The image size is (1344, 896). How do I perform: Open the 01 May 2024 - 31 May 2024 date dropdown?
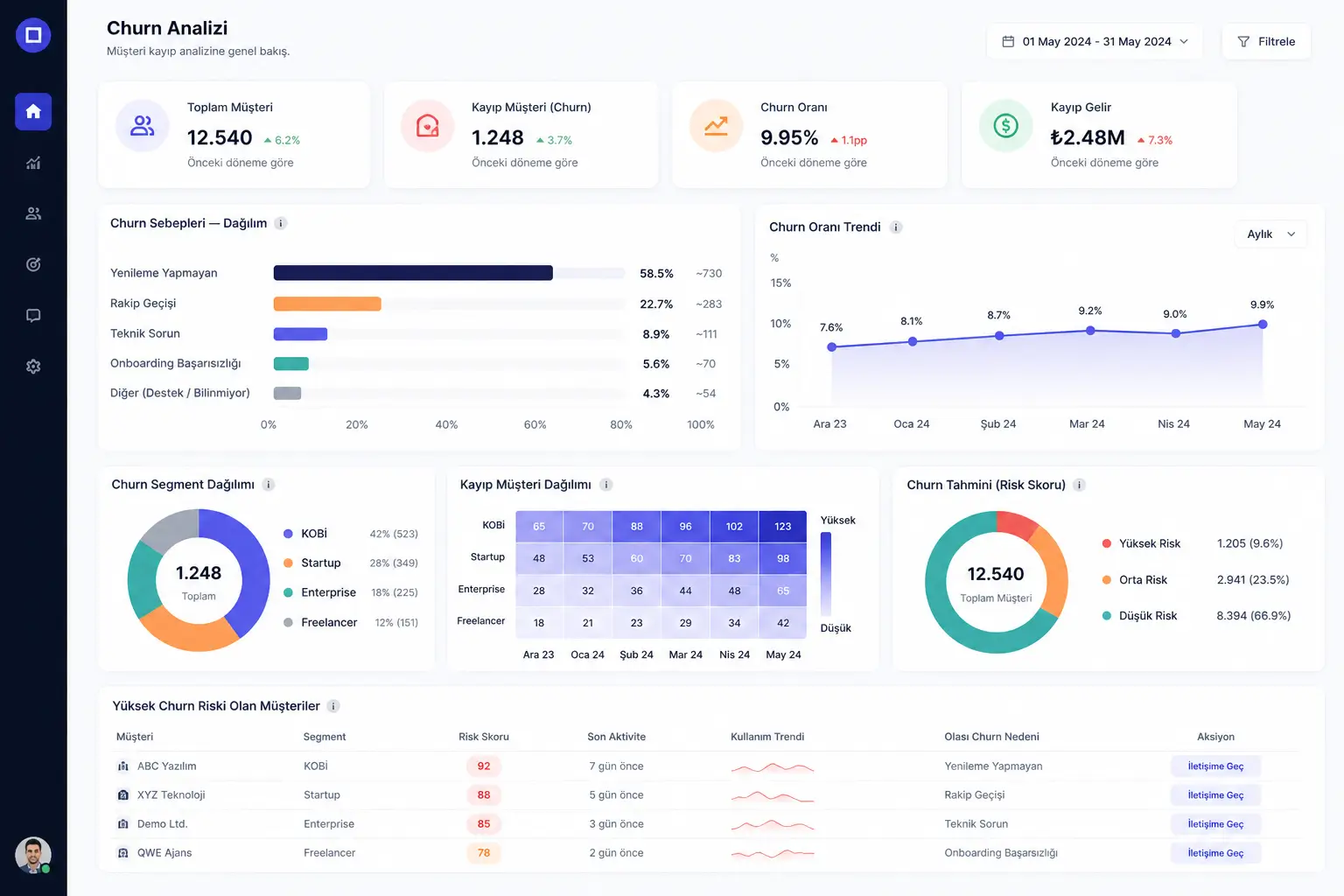coord(1095,41)
